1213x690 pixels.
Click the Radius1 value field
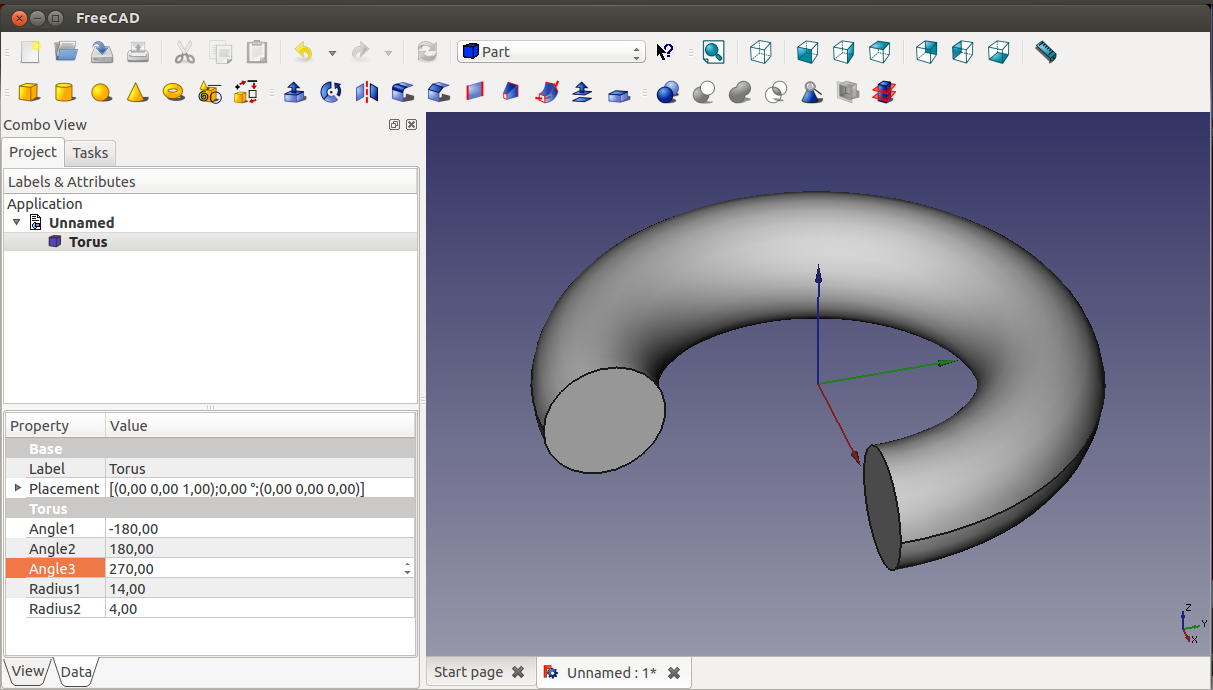pyautogui.click(x=258, y=589)
